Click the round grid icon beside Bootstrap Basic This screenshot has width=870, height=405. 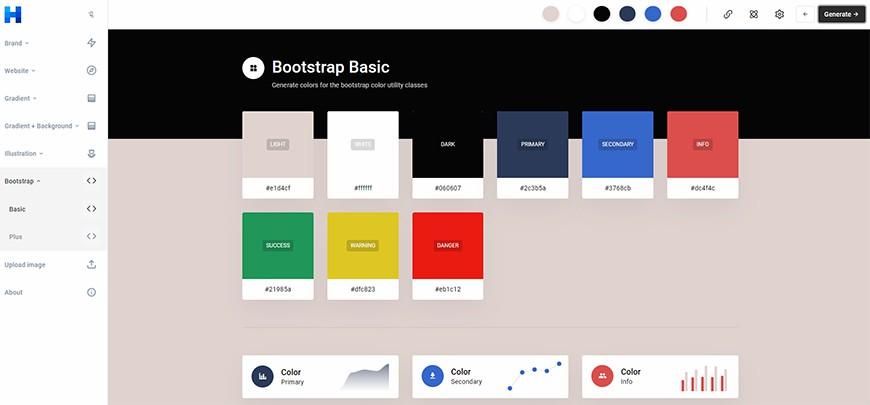click(x=253, y=68)
